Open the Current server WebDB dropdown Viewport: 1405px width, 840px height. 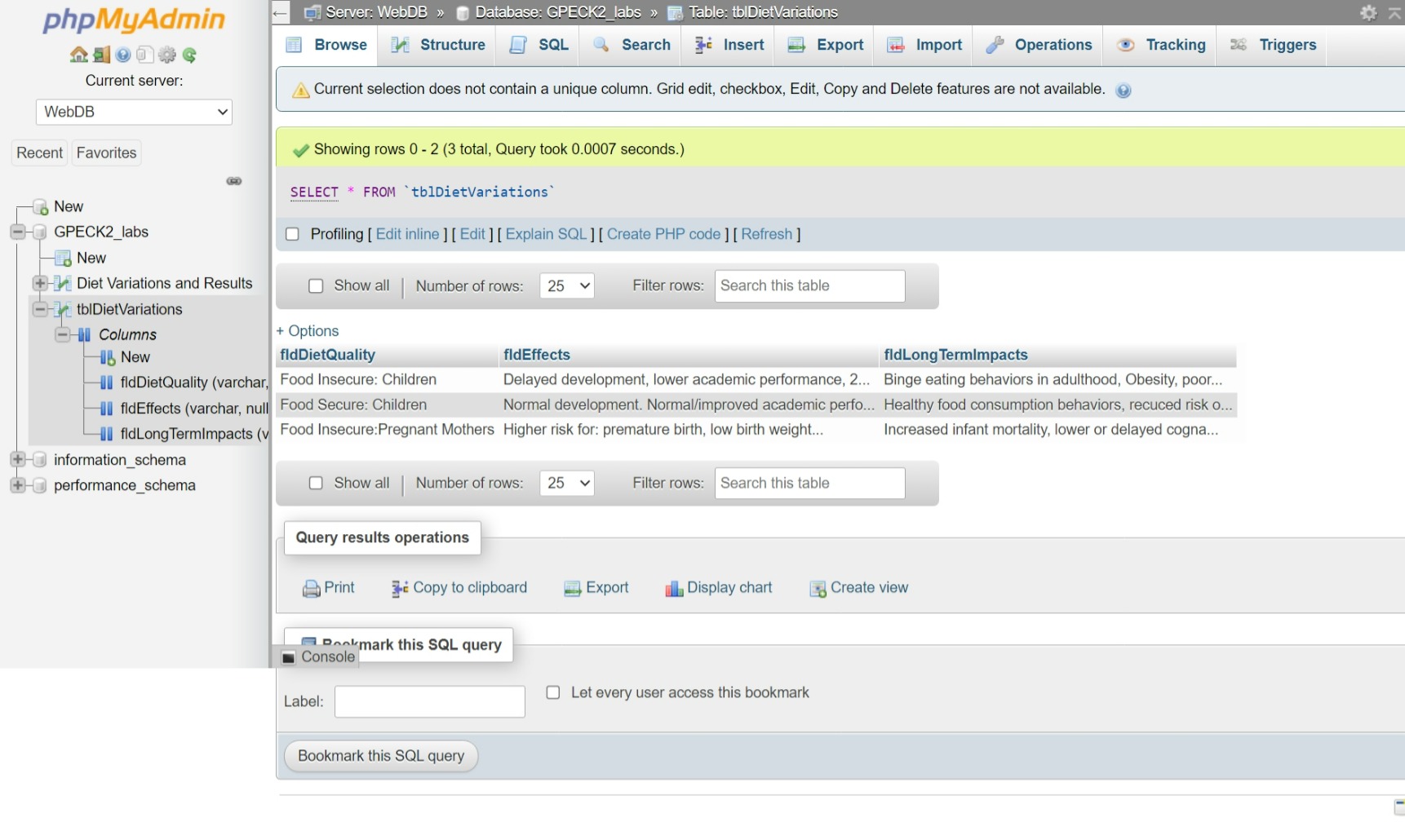134,112
